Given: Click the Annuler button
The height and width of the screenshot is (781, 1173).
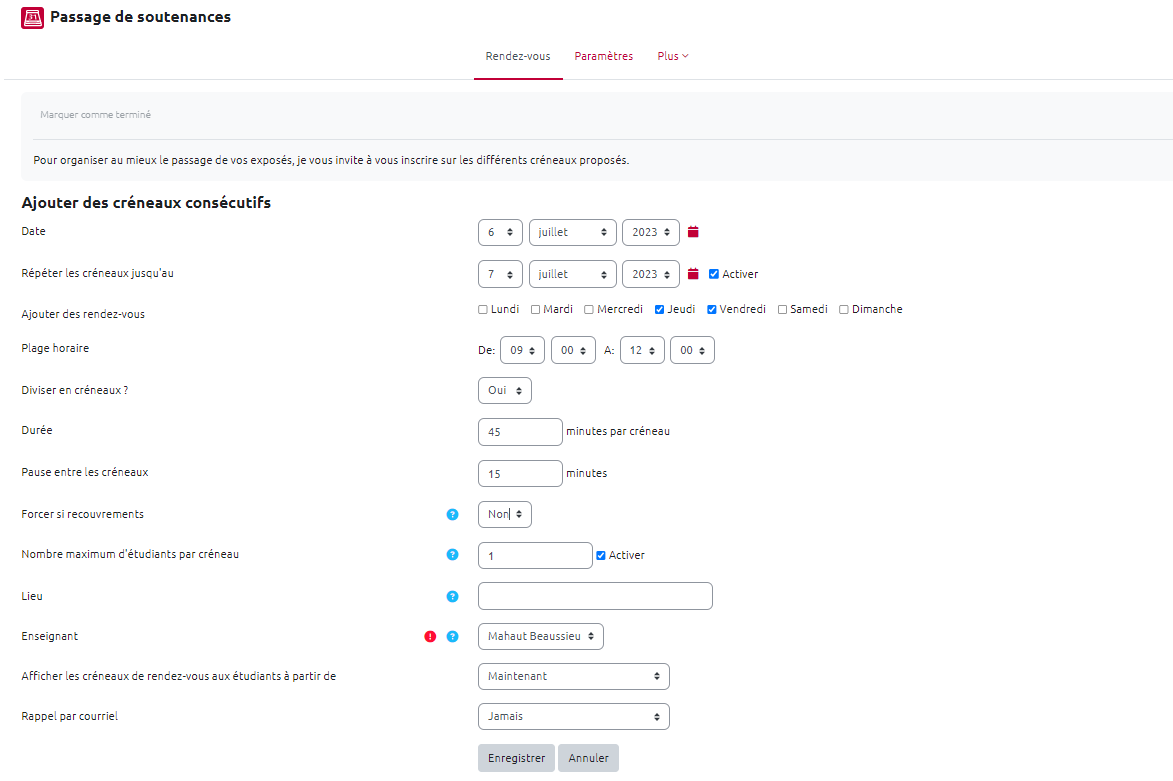Looking at the screenshot, I should coord(588,758).
